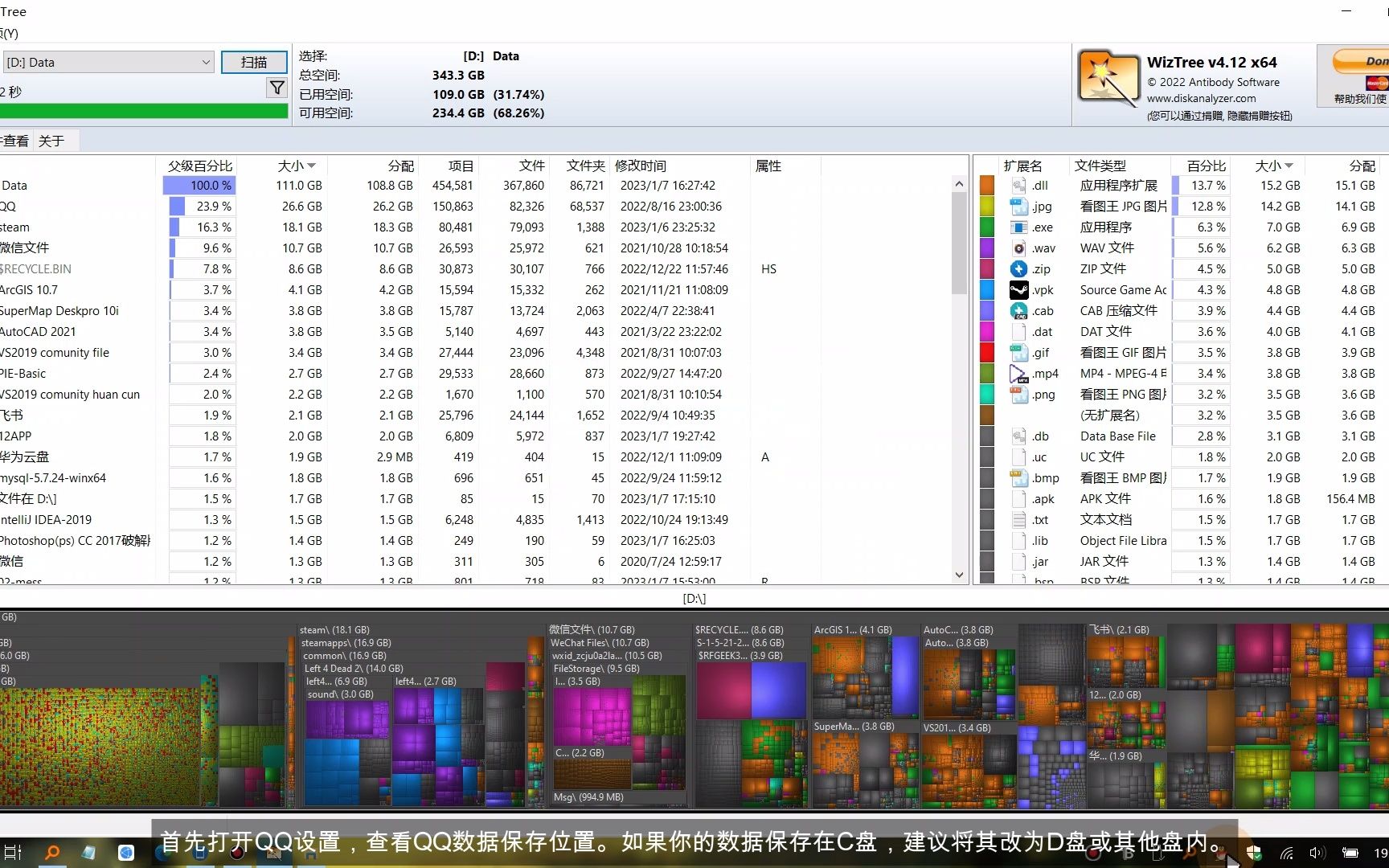The height and width of the screenshot is (868, 1389).
Task: Select the SuperMap Deskpro 10i folder row
Action: click(474, 311)
